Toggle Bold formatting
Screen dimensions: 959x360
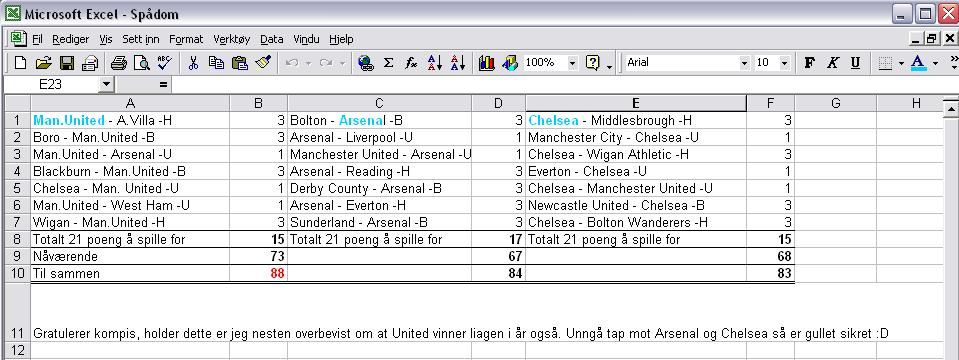pos(810,62)
